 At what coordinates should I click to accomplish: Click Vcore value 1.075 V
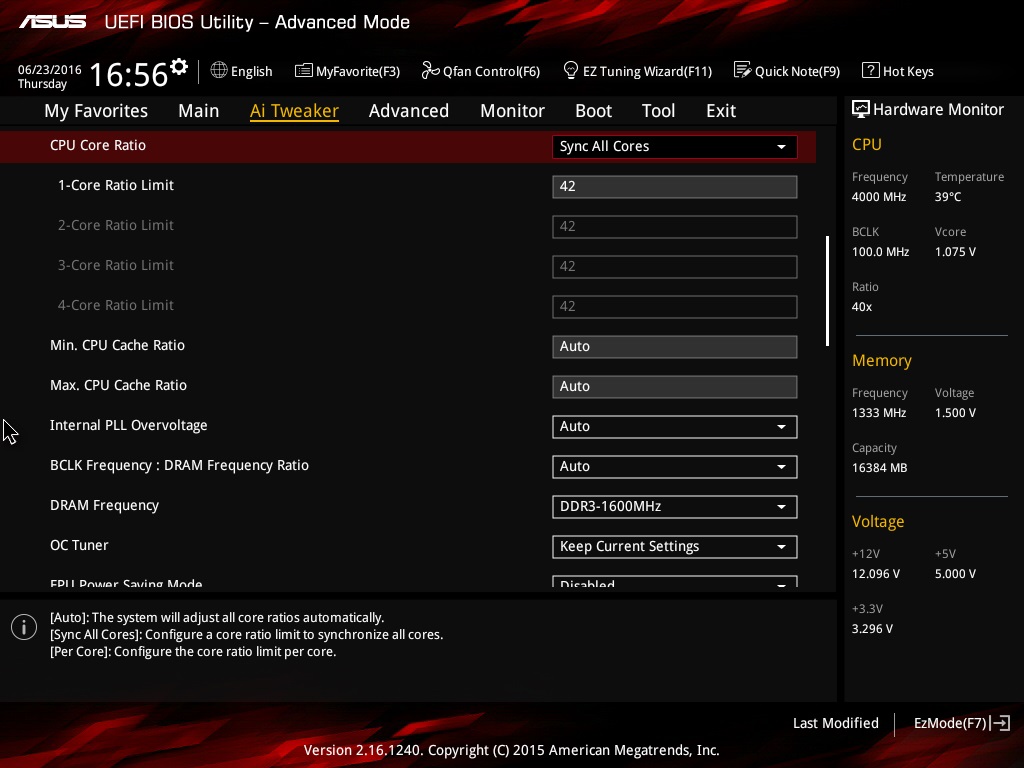pyautogui.click(x=955, y=251)
